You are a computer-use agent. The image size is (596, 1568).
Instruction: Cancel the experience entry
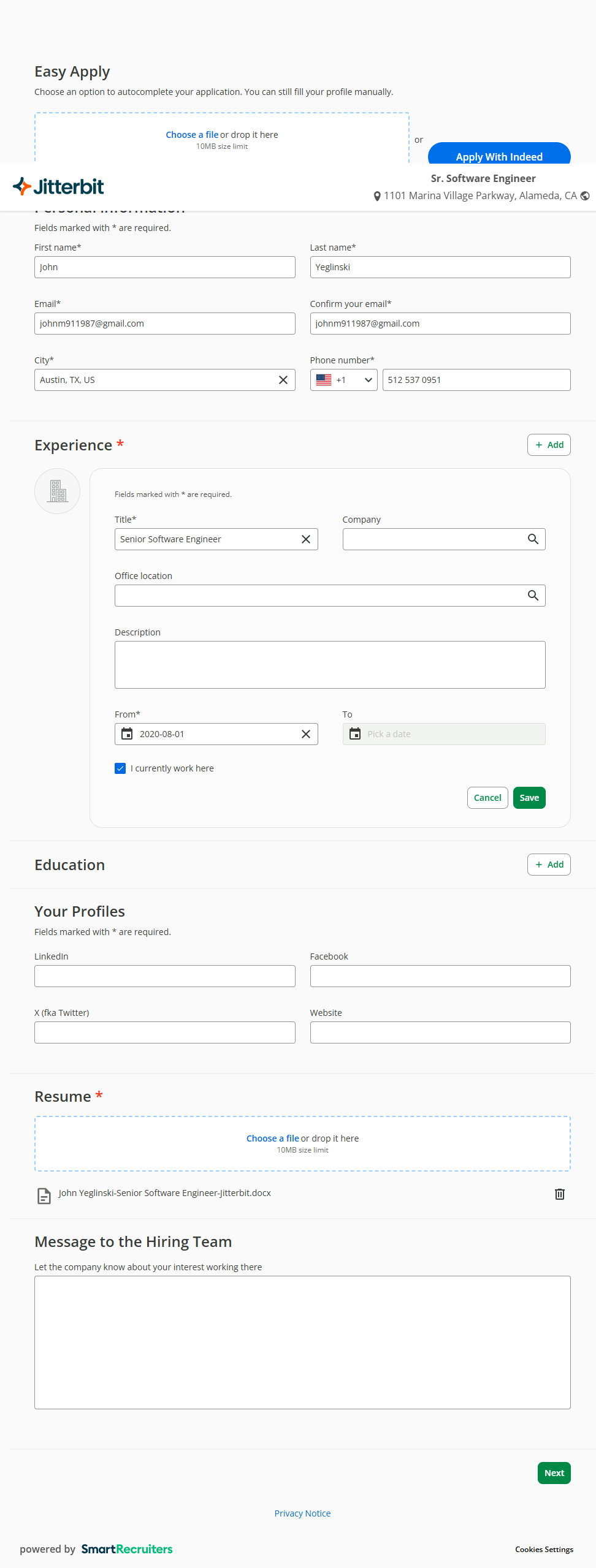(x=487, y=798)
